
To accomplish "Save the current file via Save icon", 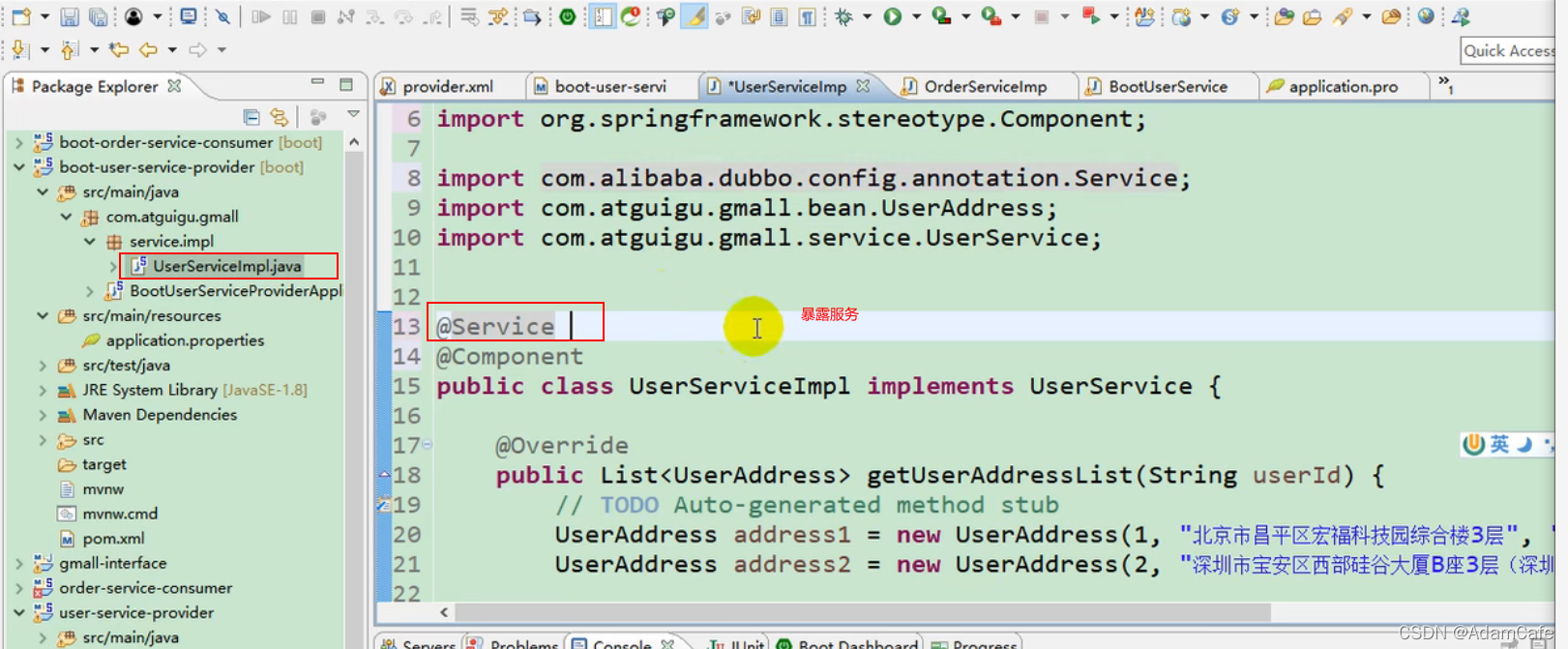I will pos(69,16).
